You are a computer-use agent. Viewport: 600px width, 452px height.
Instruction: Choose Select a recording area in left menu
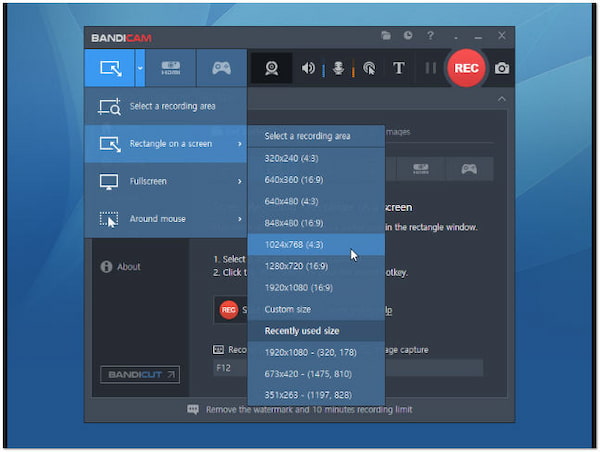point(166,106)
